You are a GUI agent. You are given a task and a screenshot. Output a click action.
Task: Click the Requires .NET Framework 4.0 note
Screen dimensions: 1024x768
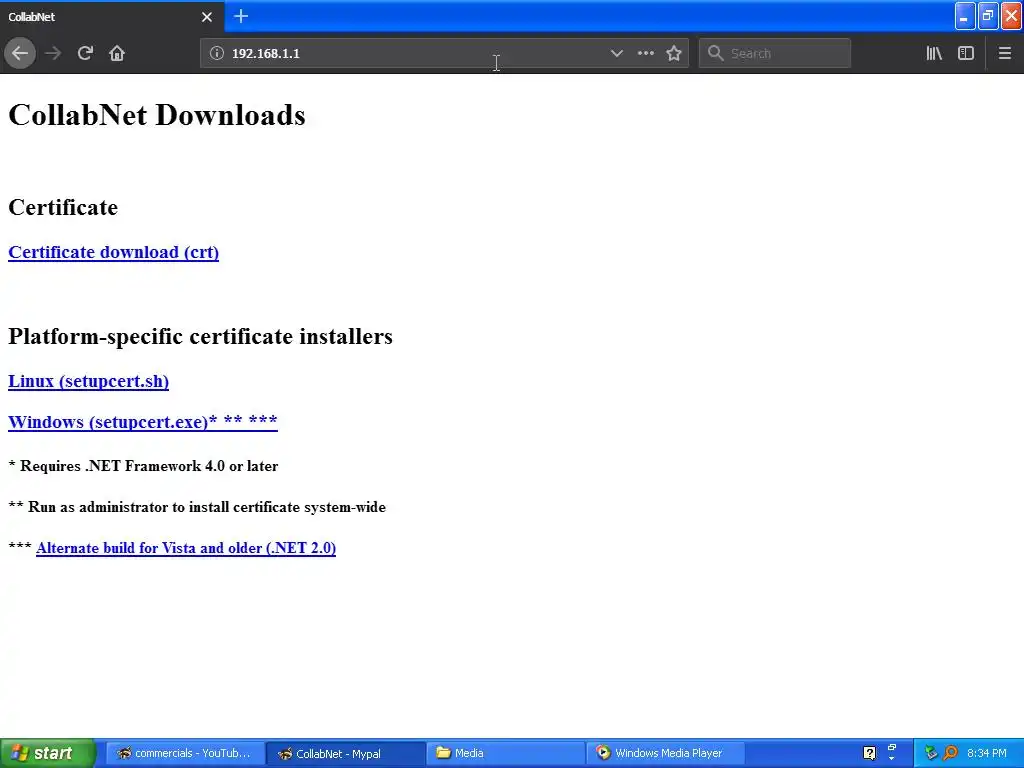point(143,466)
